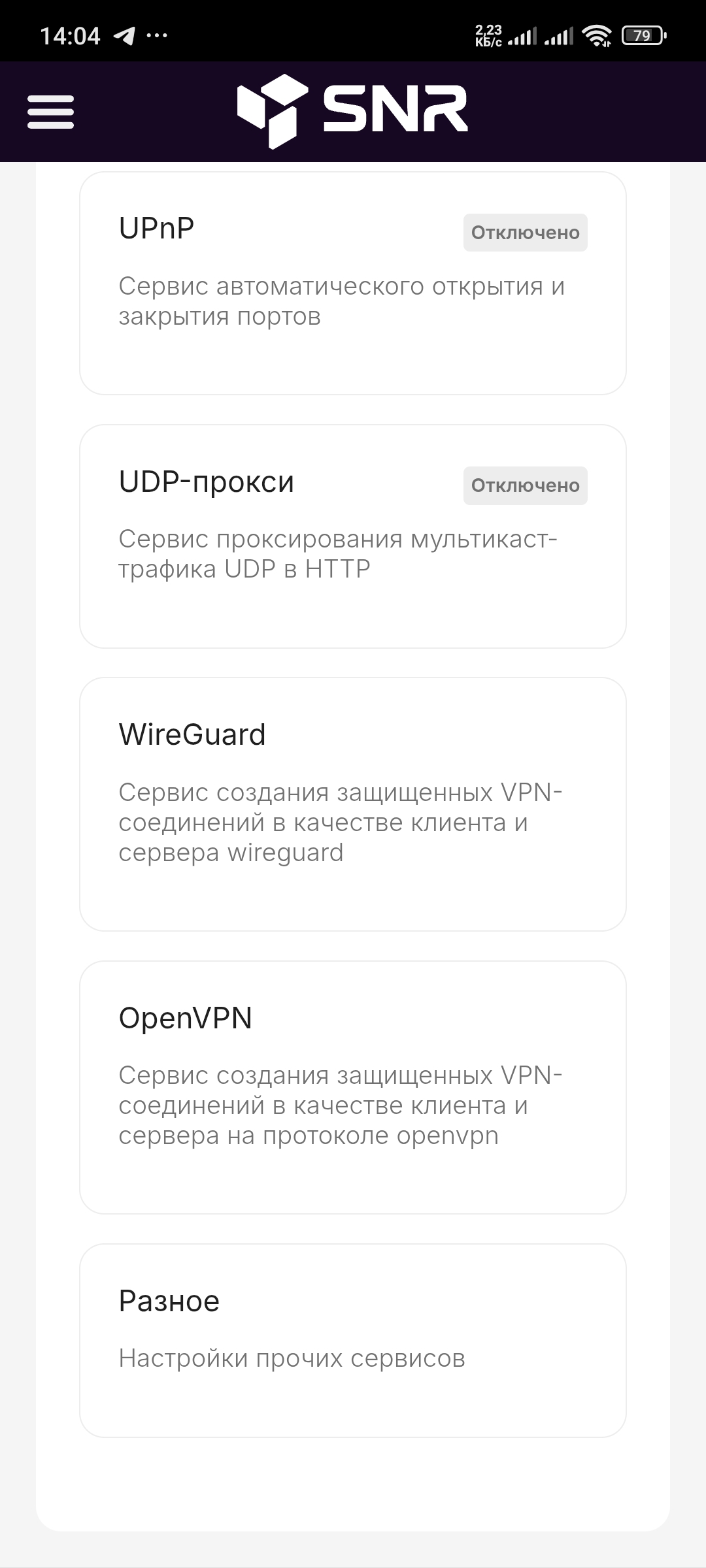Select the OpenVPN service heading
The width and height of the screenshot is (706, 1568).
tap(186, 1018)
